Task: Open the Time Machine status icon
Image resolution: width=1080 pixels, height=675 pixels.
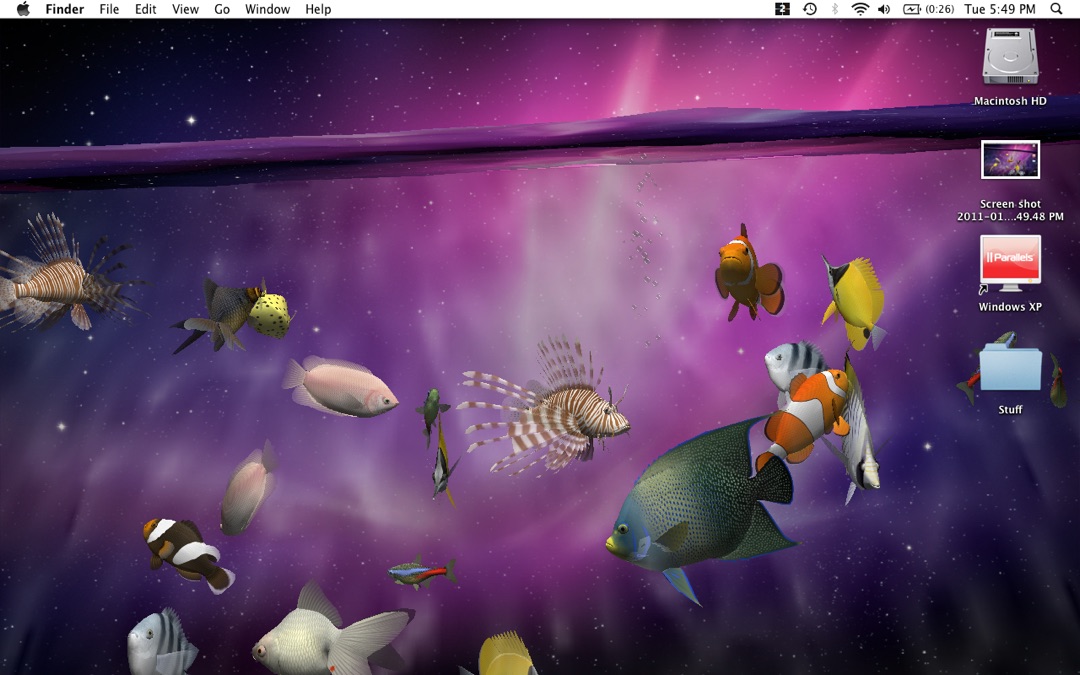Action: [810, 9]
